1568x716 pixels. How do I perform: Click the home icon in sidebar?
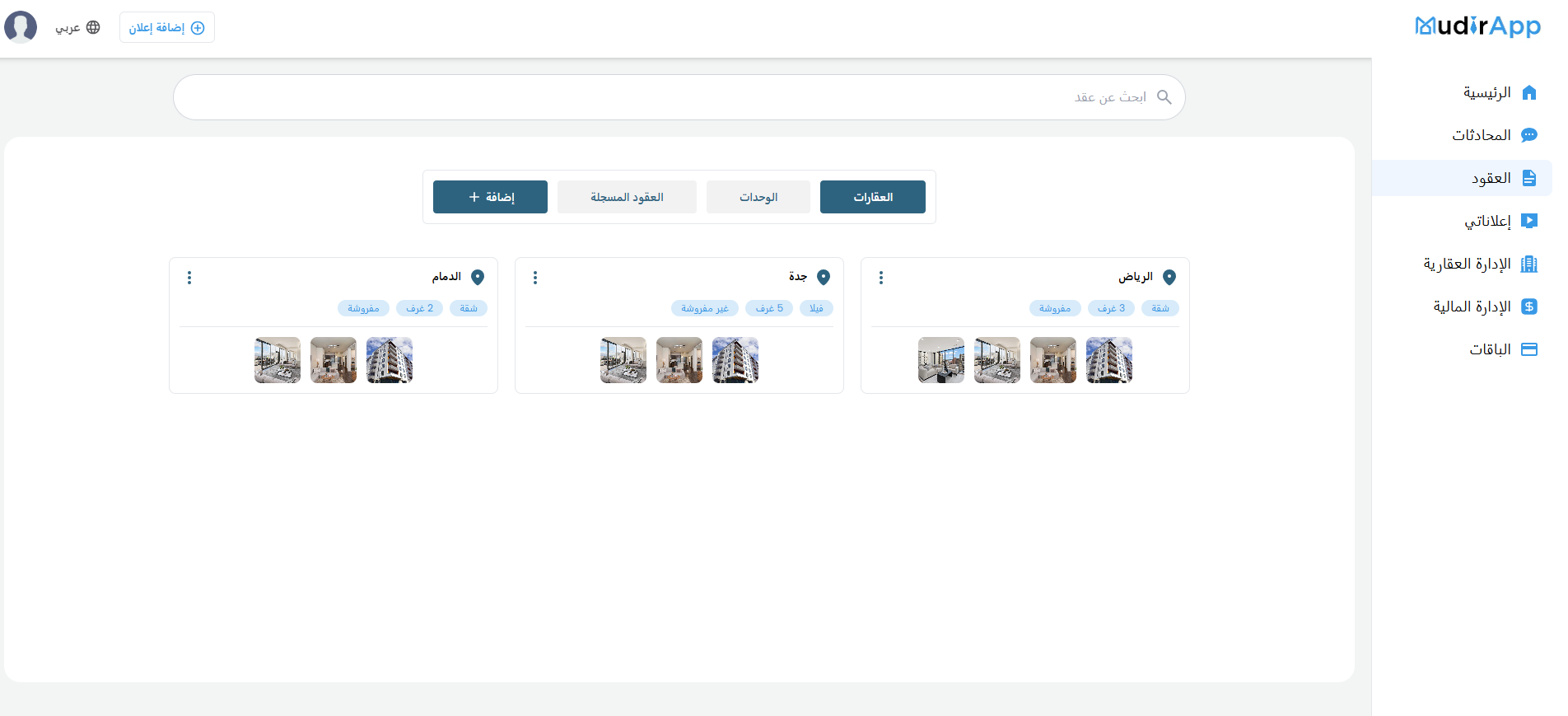(1528, 92)
